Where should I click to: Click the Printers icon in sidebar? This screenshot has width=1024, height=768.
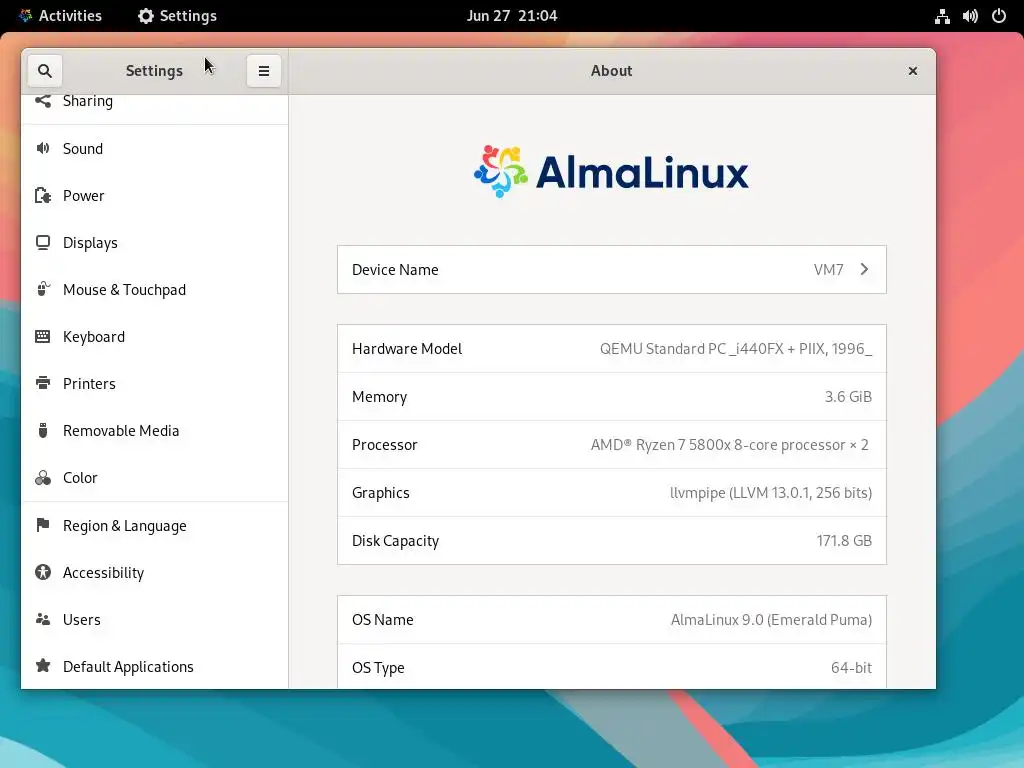43,383
